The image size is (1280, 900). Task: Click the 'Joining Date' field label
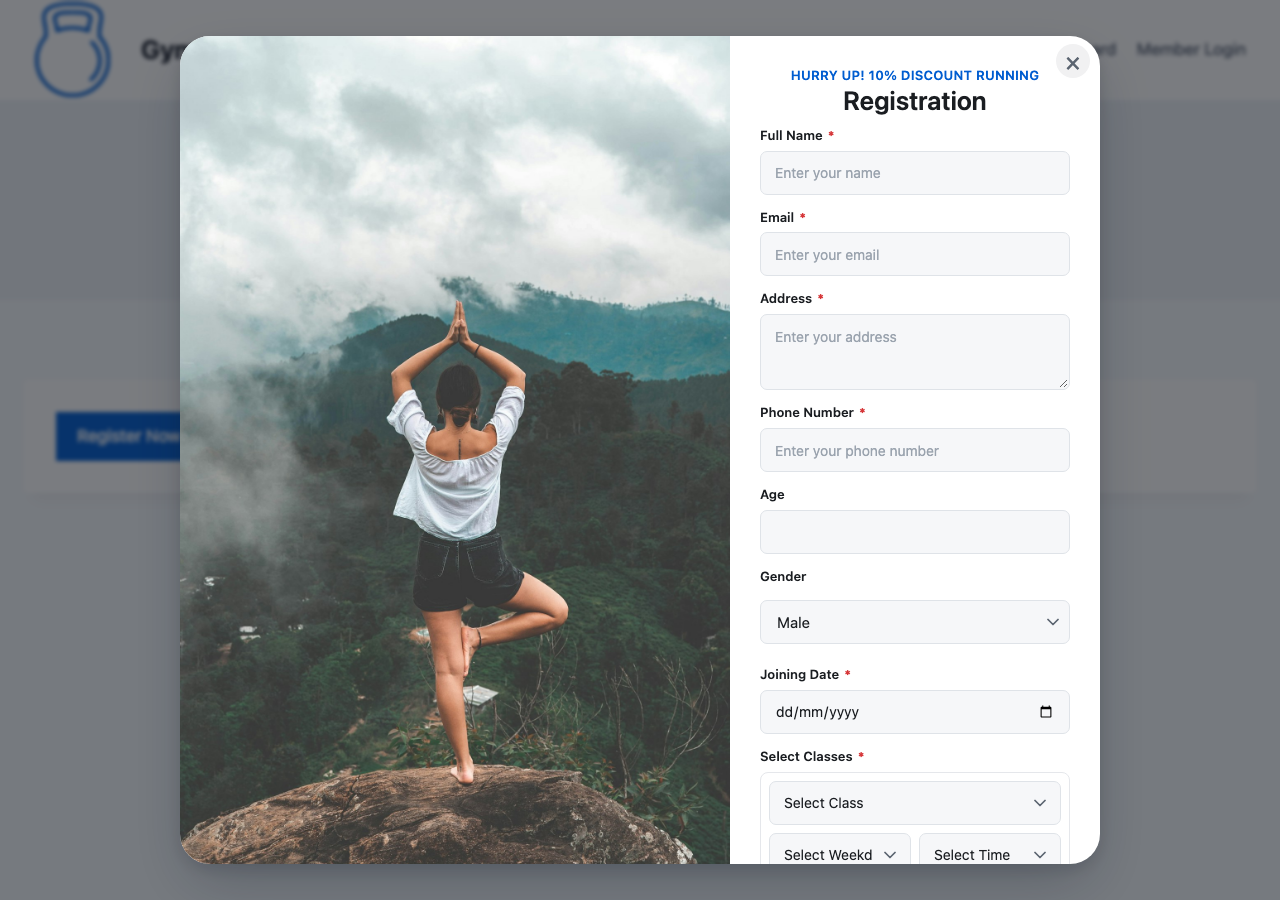[799, 675]
